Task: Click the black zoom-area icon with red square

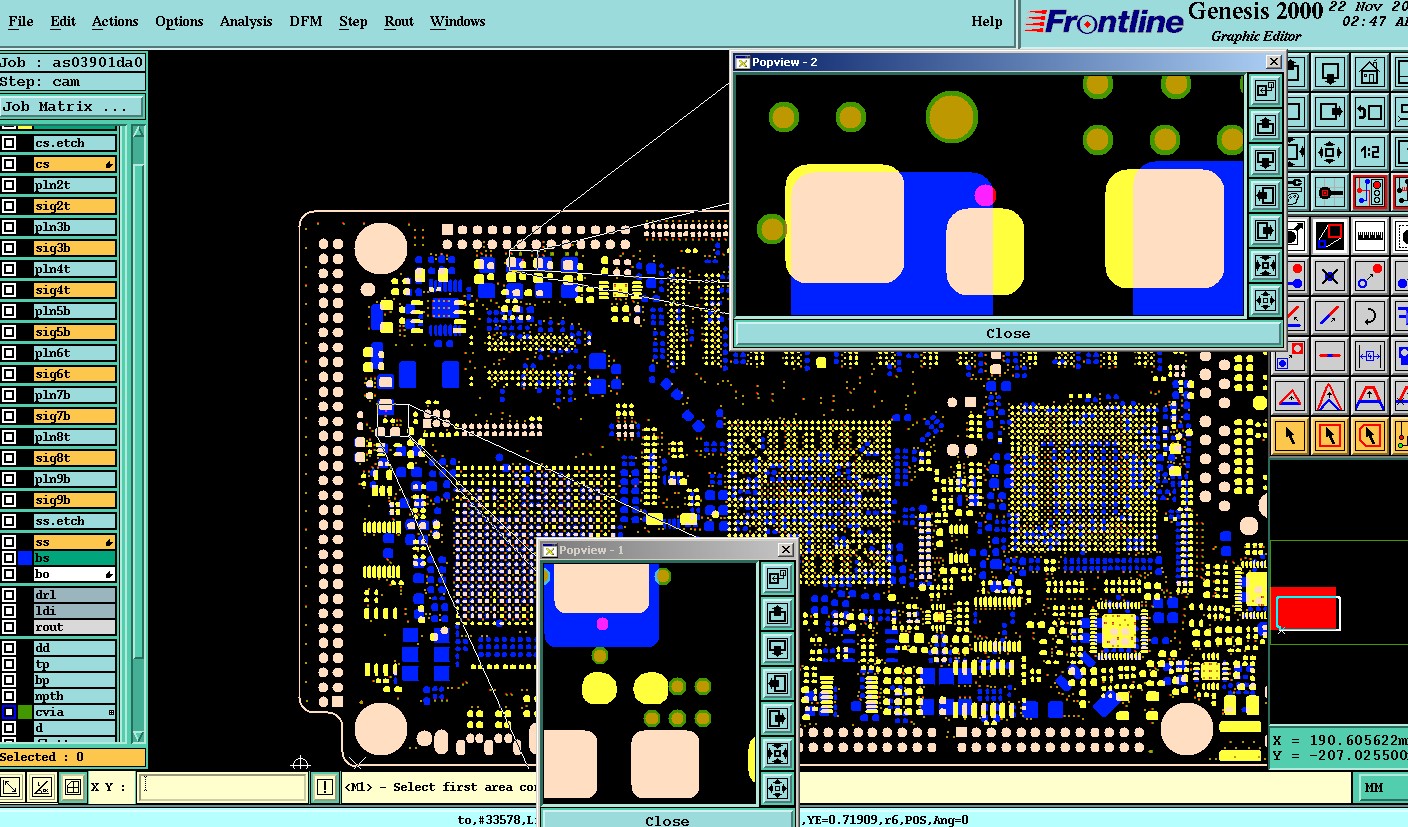Action: pos(1329,234)
